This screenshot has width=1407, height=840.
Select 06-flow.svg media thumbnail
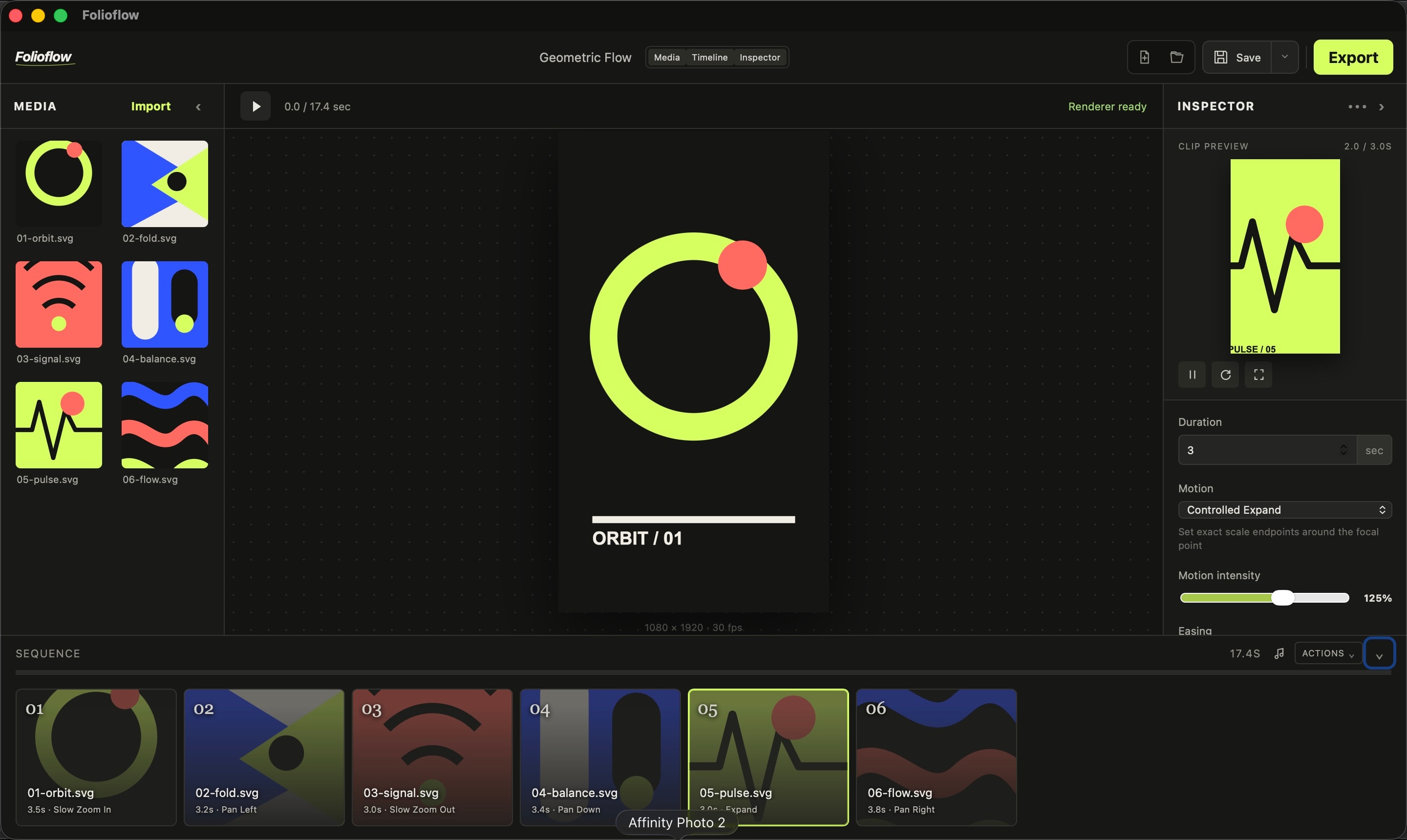pyautogui.click(x=165, y=425)
